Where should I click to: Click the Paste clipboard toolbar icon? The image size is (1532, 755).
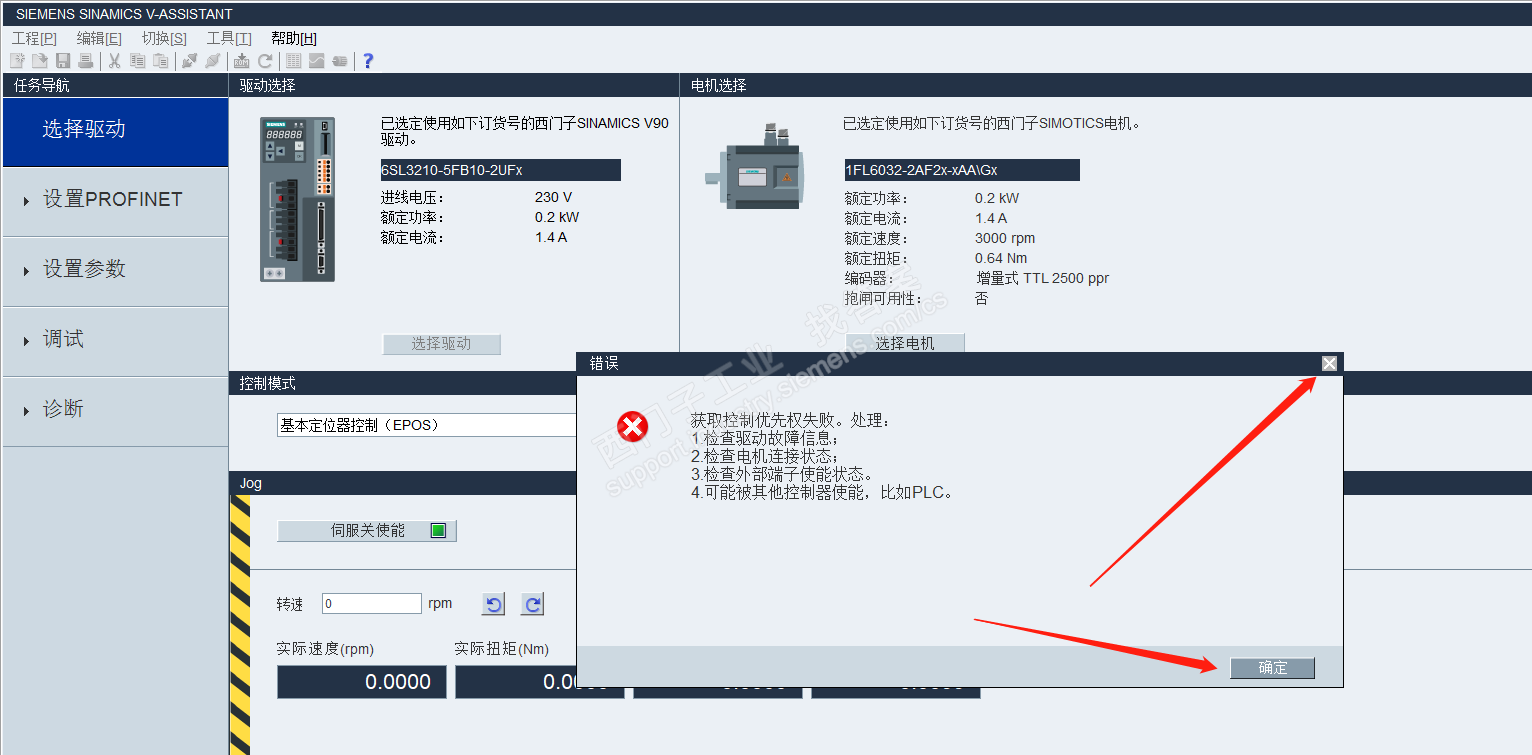coord(160,61)
